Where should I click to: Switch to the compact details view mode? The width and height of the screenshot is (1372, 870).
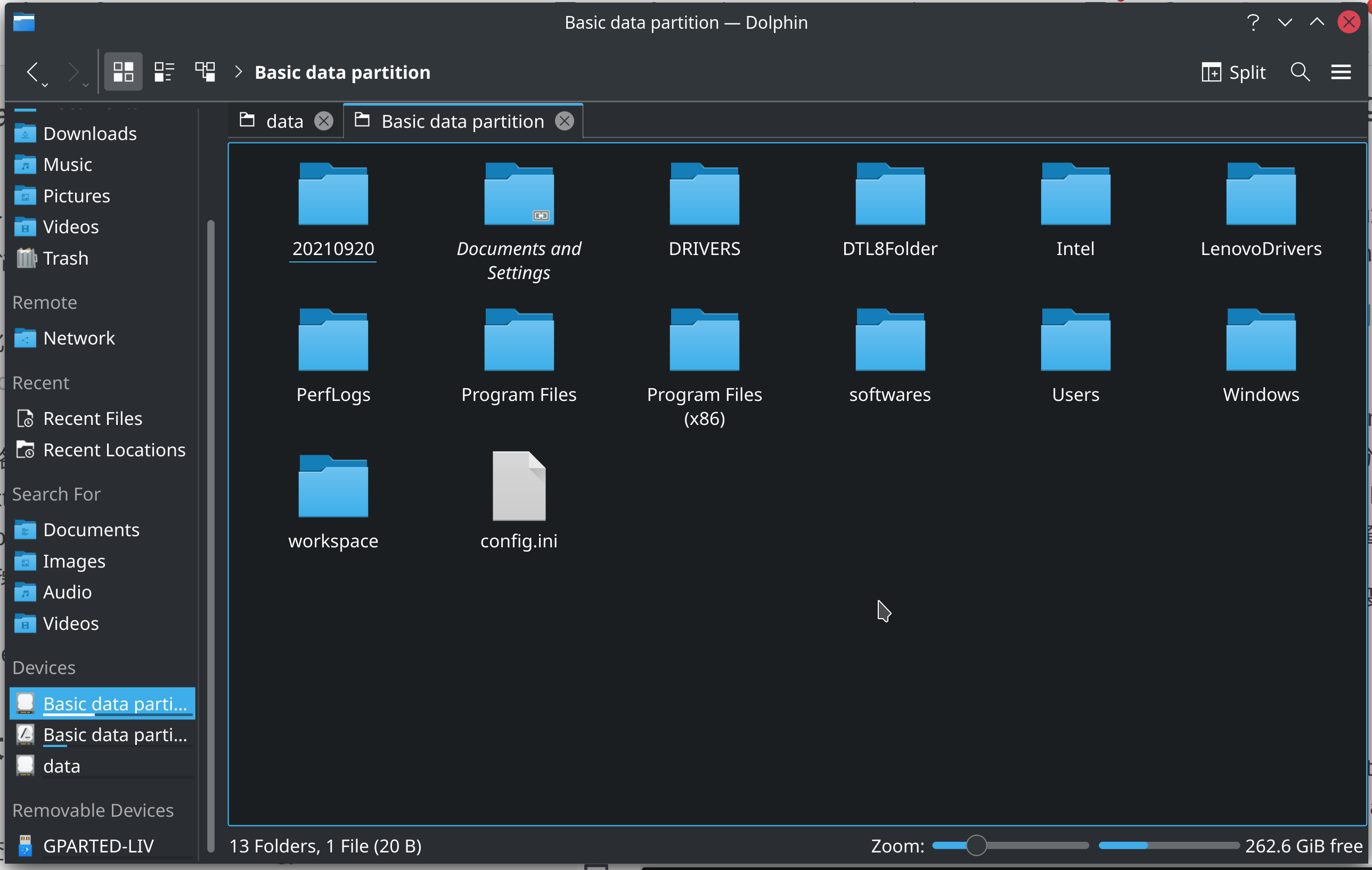[164, 72]
